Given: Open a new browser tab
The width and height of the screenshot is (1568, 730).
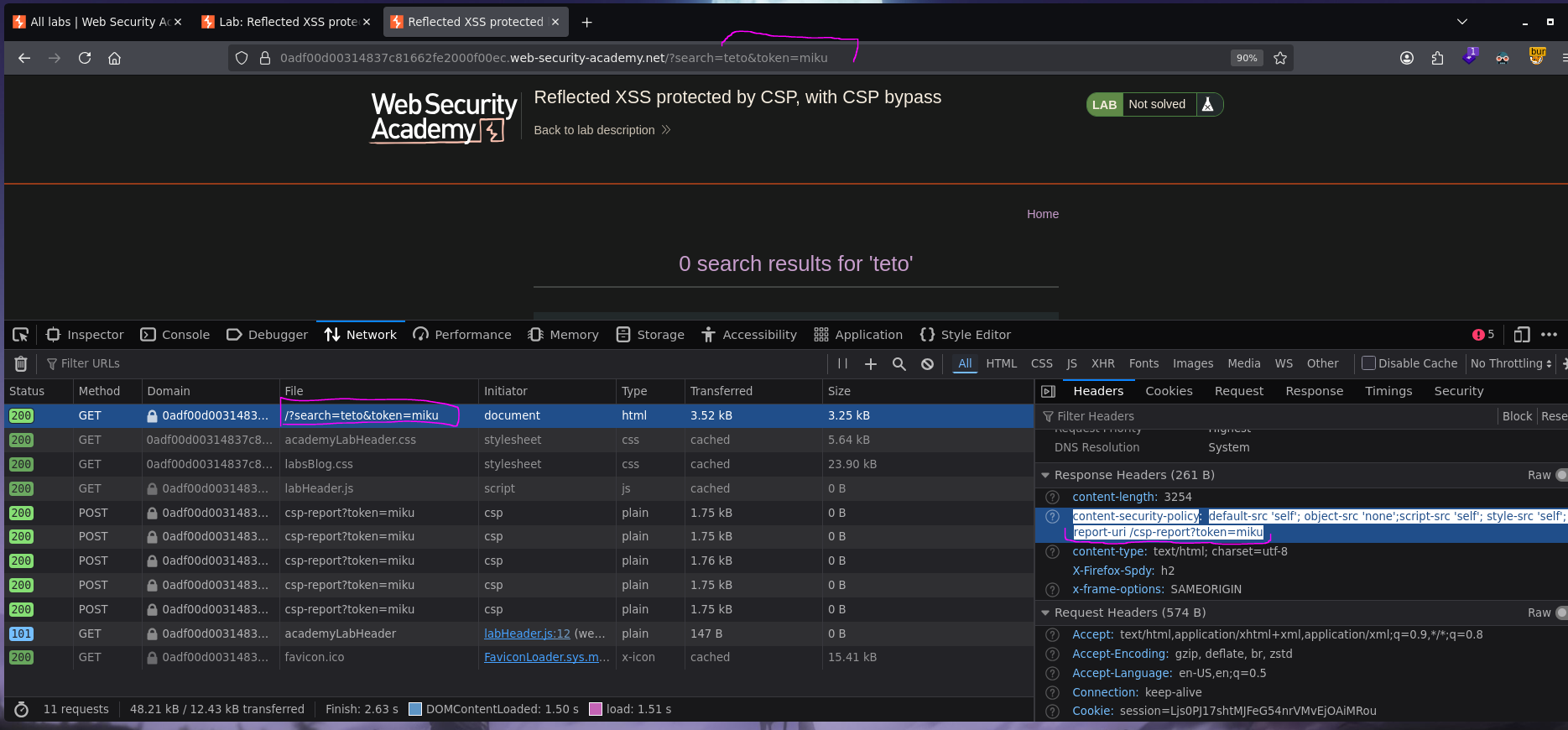Looking at the screenshot, I should pyautogui.click(x=587, y=22).
